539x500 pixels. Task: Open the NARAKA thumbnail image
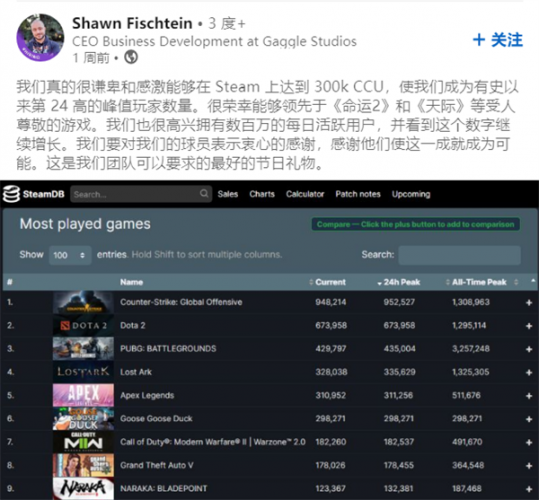[x=83, y=488]
